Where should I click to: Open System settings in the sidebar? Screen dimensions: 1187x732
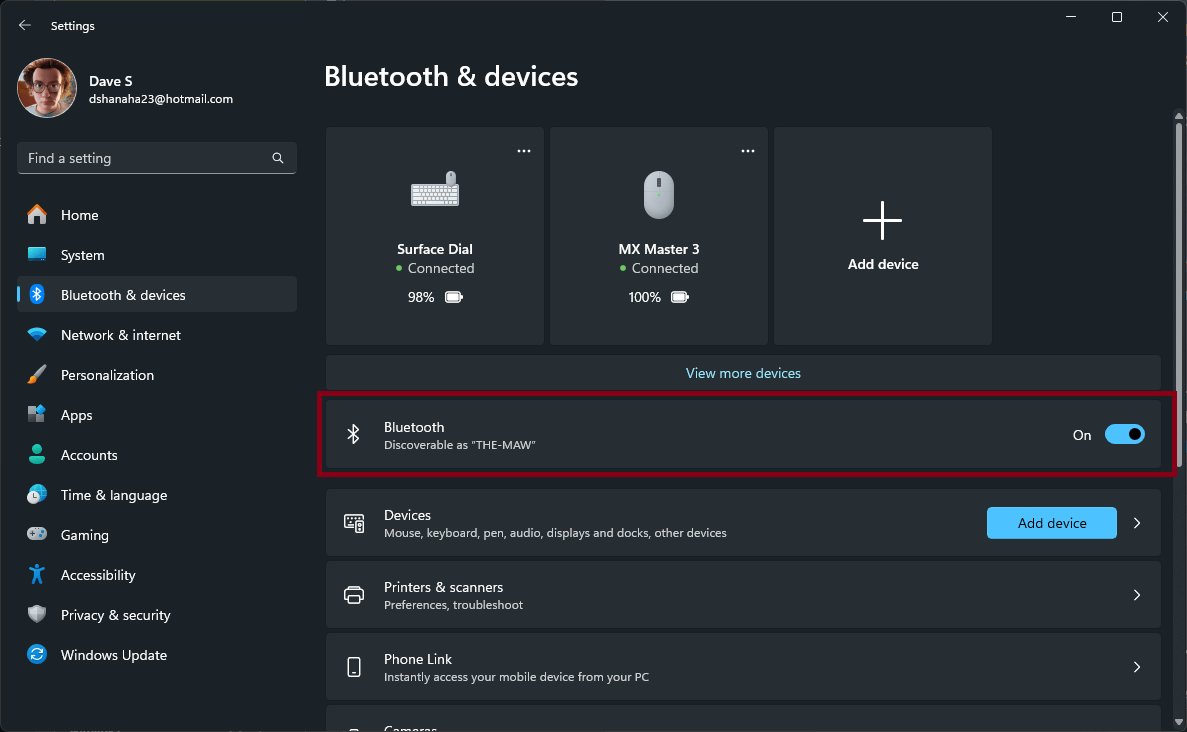157,255
